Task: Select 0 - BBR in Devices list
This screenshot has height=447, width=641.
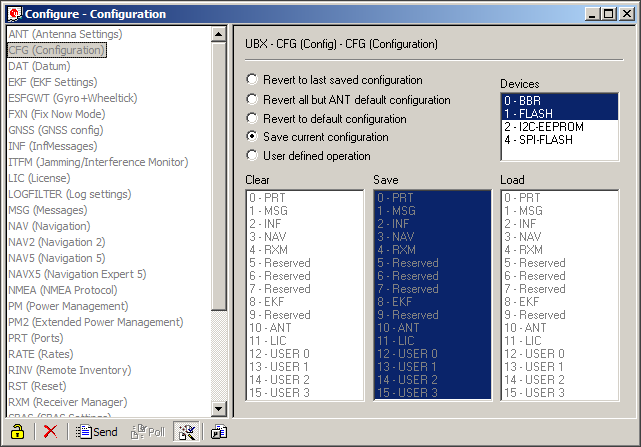Action: (560, 101)
